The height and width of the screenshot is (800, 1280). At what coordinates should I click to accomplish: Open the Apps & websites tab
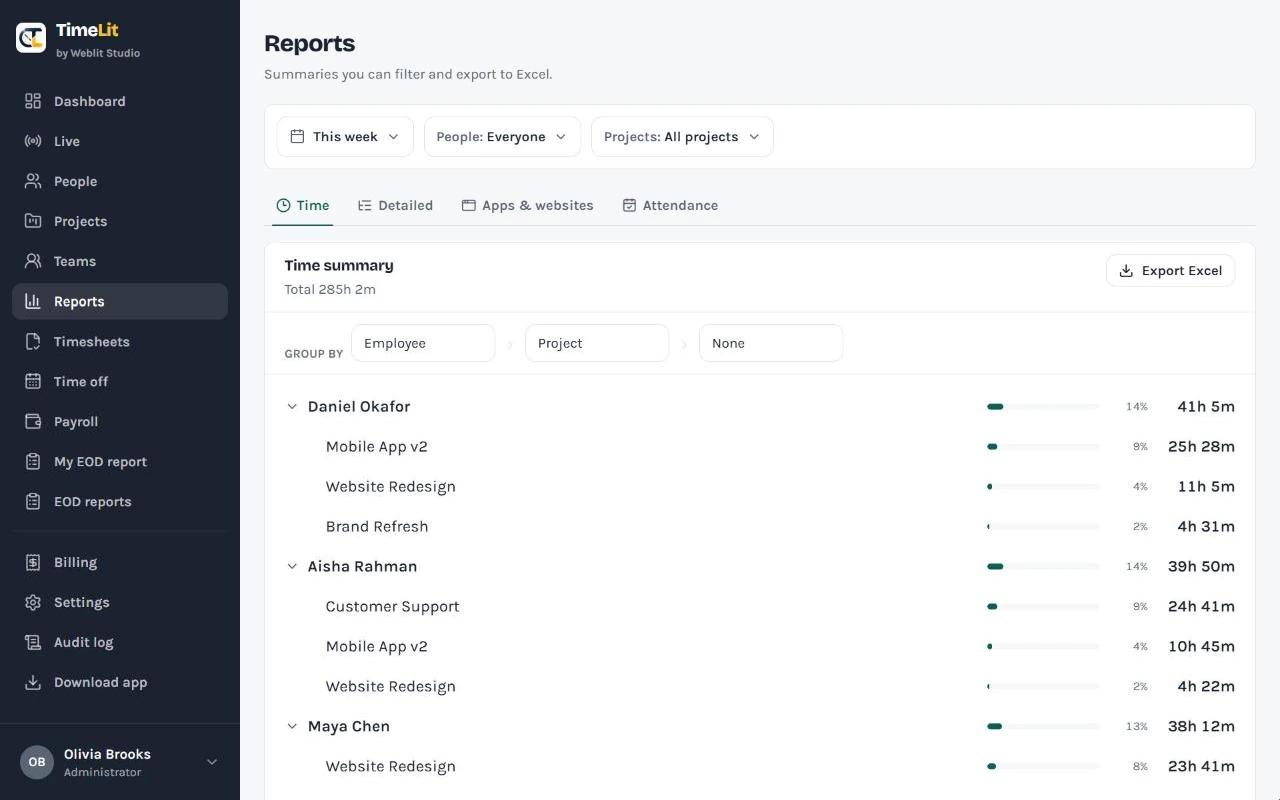click(x=527, y=205)
